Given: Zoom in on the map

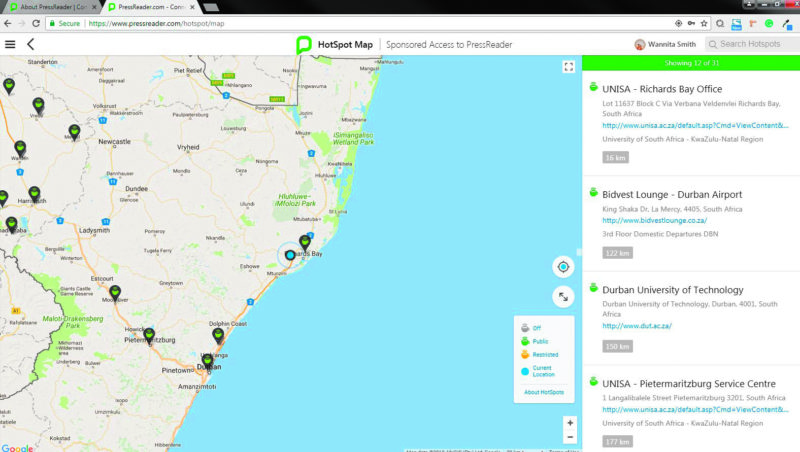Looking at the screenshot, I should coord(569,422).
